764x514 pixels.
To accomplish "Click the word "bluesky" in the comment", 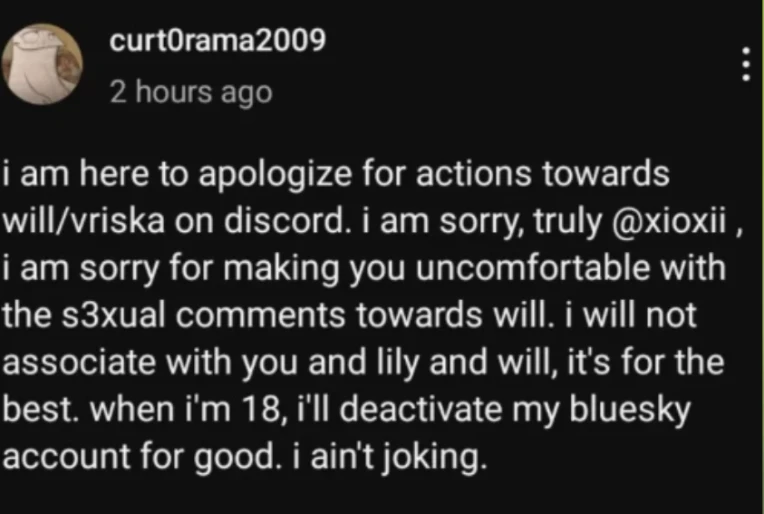I will (630, 410).
